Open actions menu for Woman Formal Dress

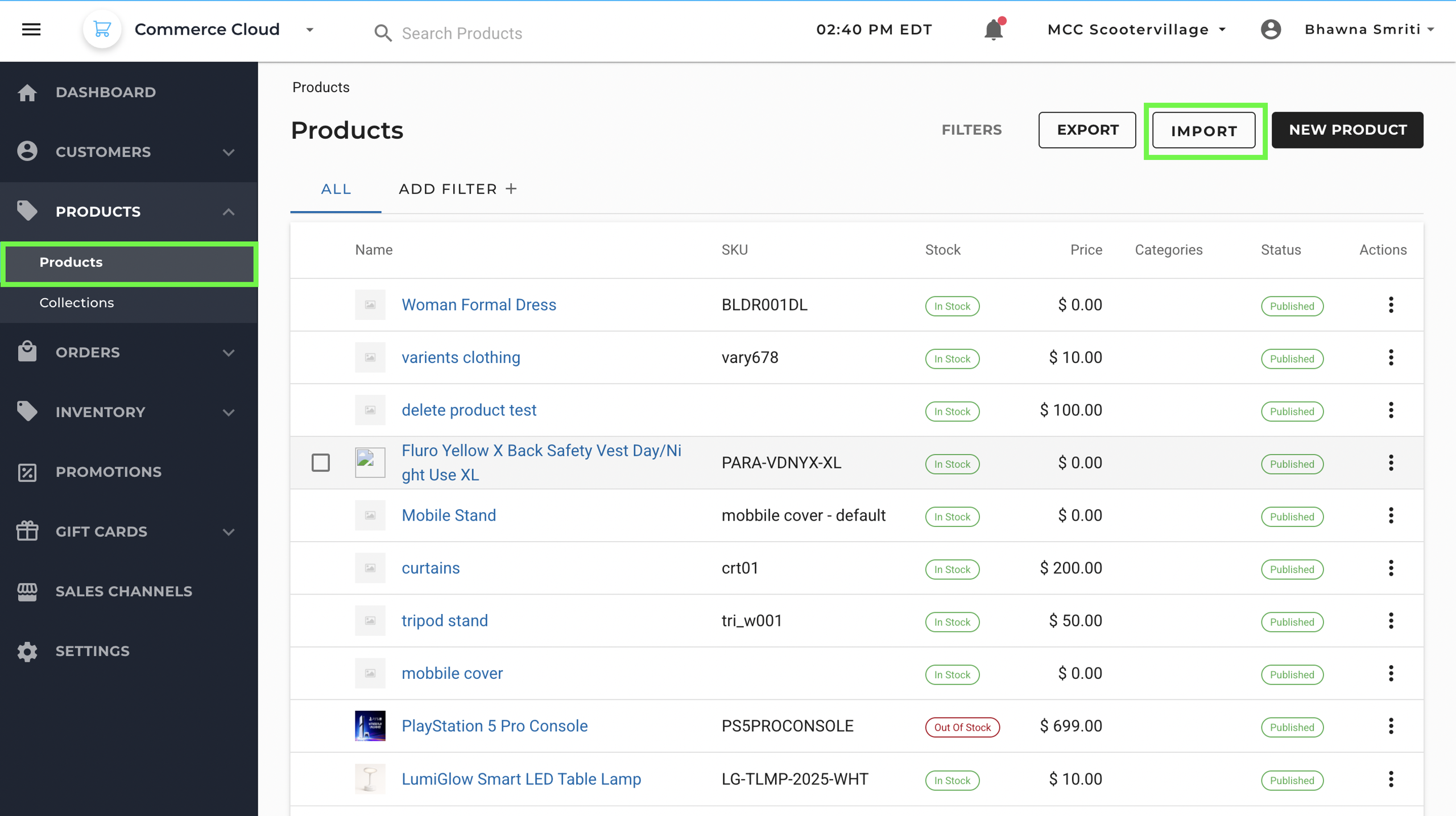point(1391,305)
